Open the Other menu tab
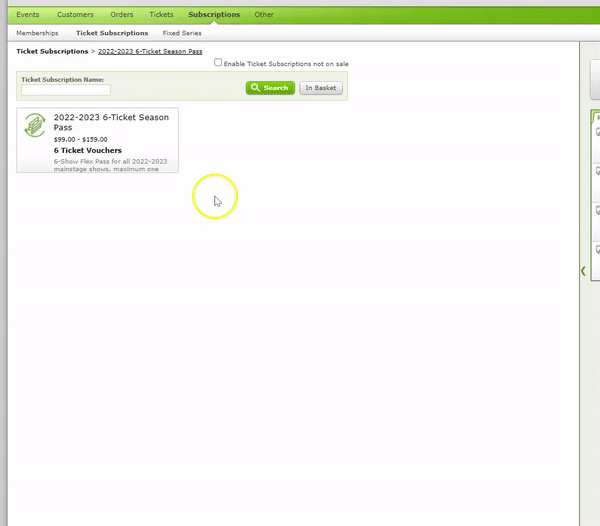Image resolution: width=600 pixels, height=526 pixels. tap(264, 15)
